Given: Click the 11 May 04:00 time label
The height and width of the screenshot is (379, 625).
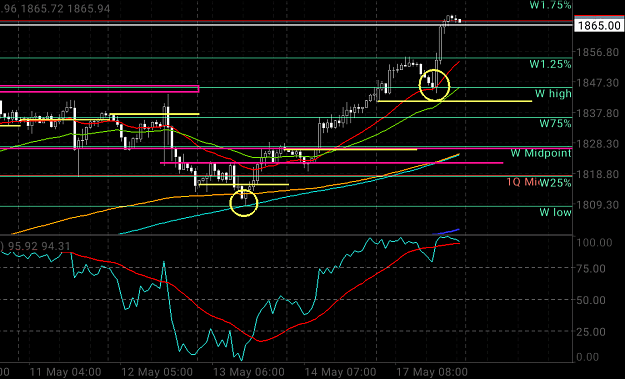Looking at the screenshot, I should (x=65, y=373).
